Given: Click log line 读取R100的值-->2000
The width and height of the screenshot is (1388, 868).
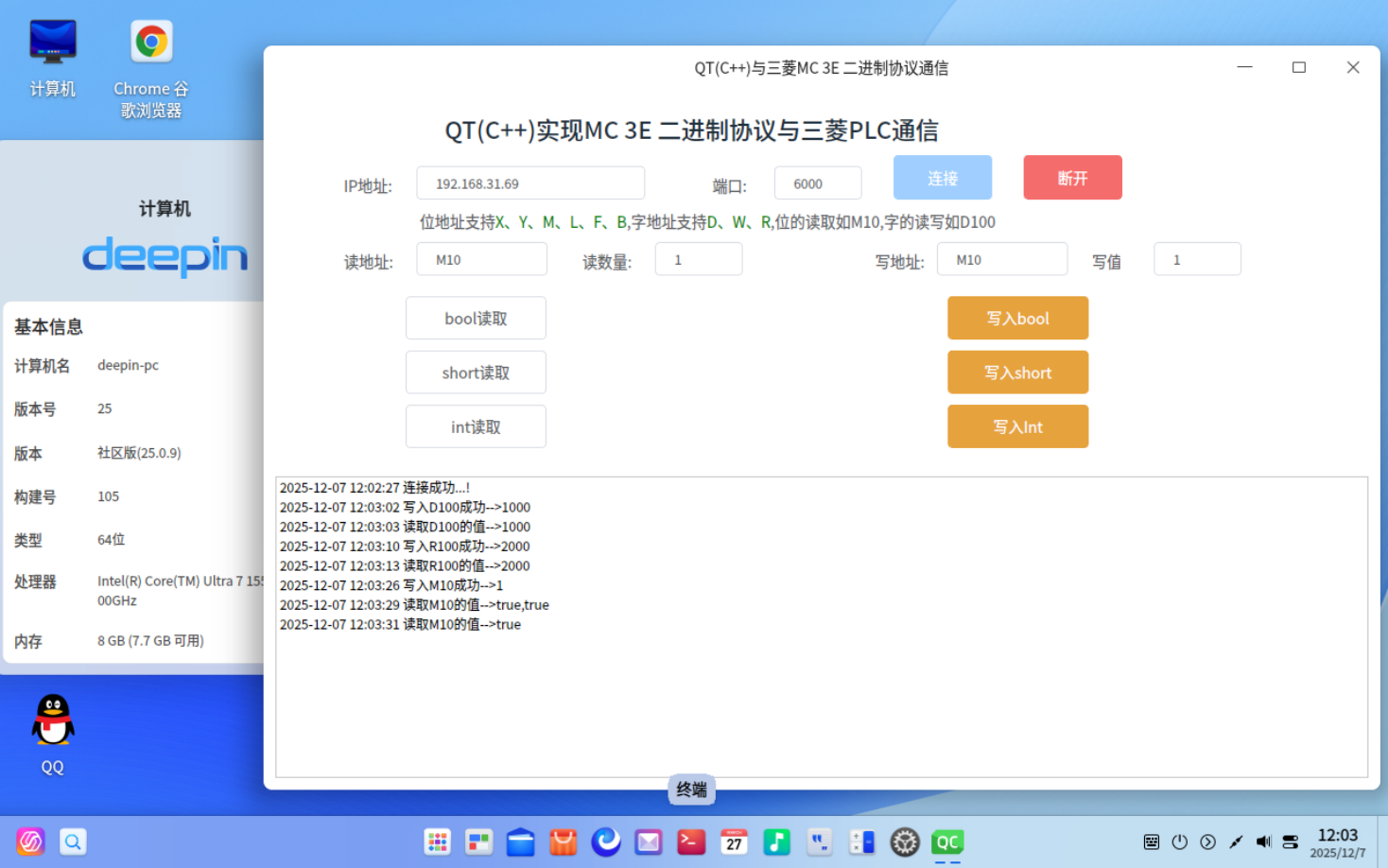Looking at the screenshot, I should click(x=405, y=566).
